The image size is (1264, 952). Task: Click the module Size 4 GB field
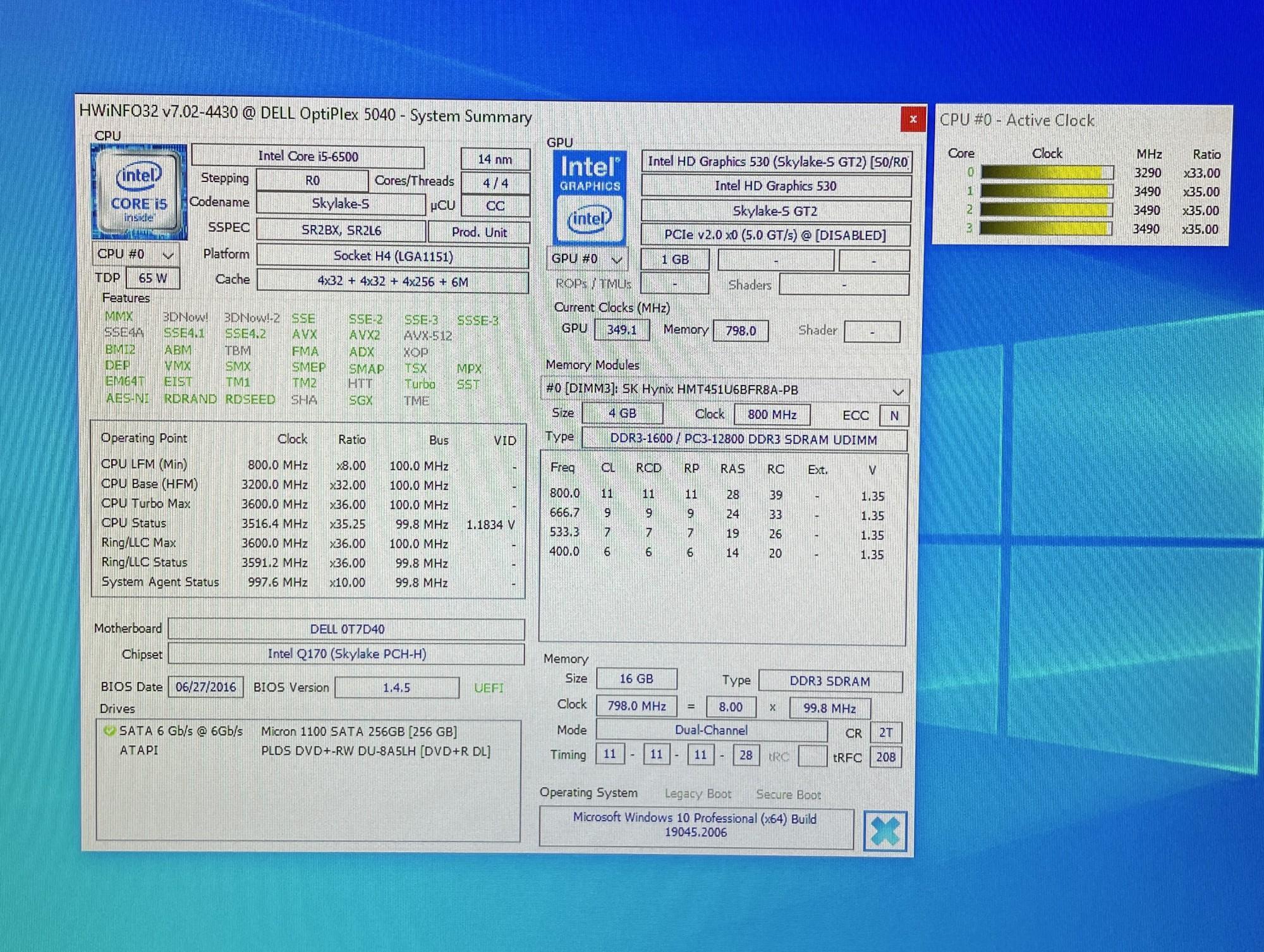click(623, 413)
